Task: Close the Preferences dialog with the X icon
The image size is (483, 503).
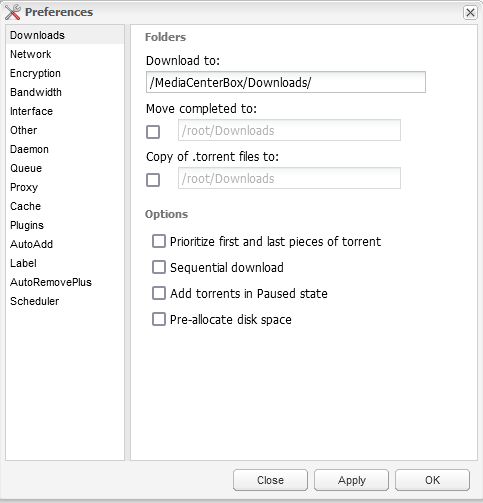Action: click(x=470, y=13)
